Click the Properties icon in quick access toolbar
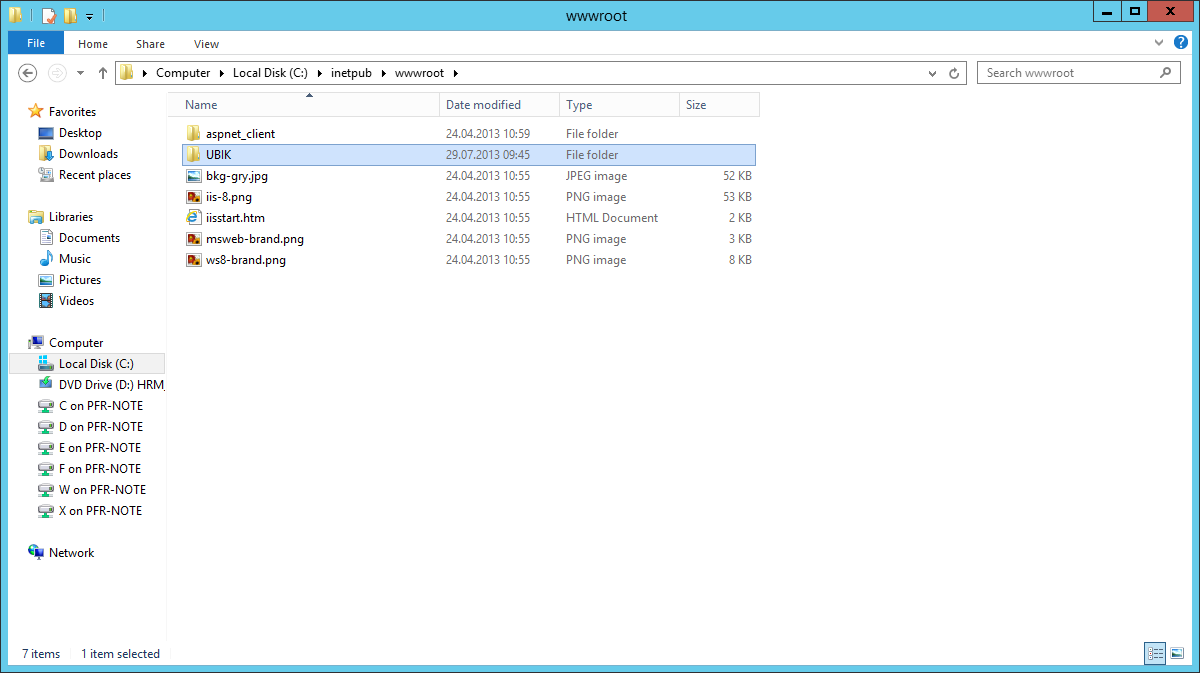1200x673 pixels. (48, 15)
